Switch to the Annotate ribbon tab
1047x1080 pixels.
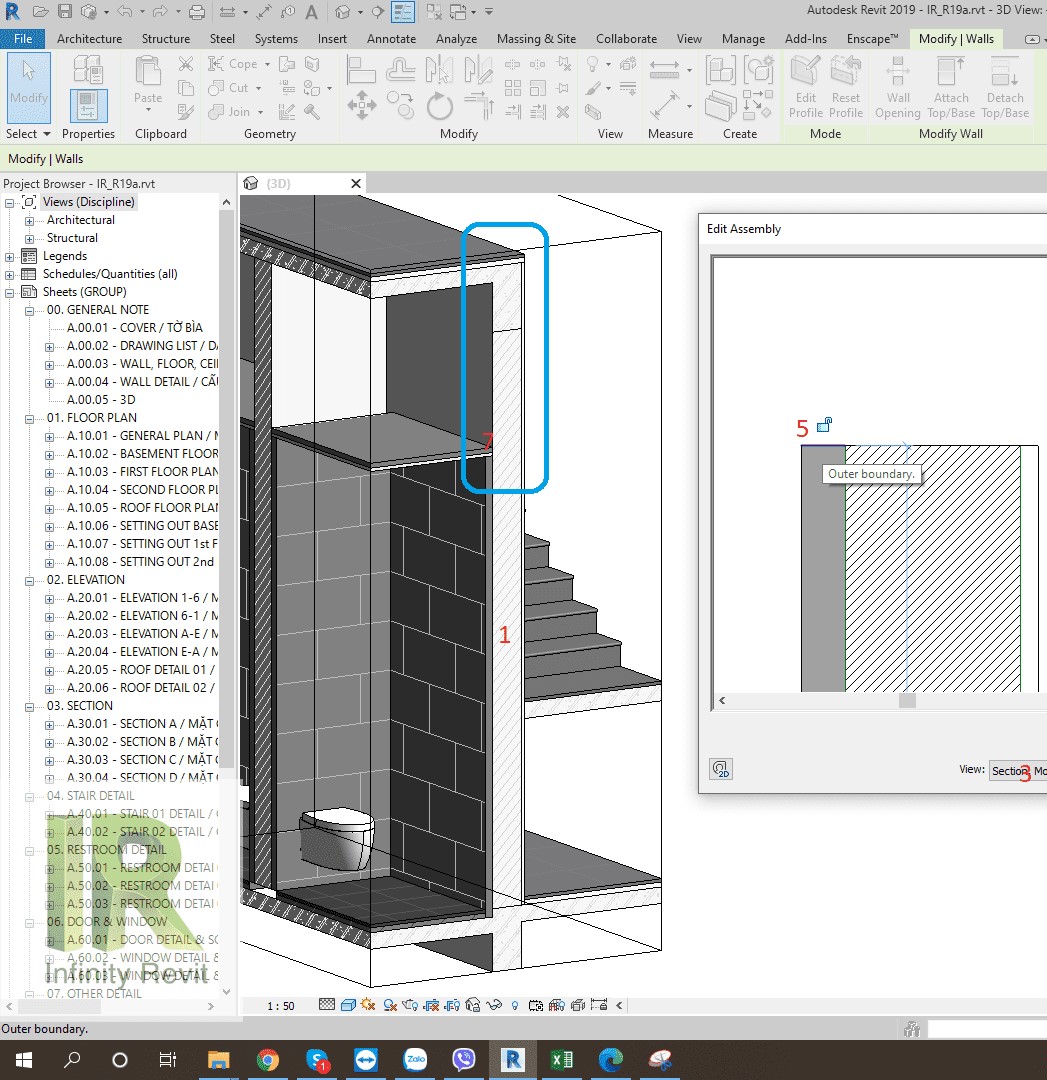[391, 39]
